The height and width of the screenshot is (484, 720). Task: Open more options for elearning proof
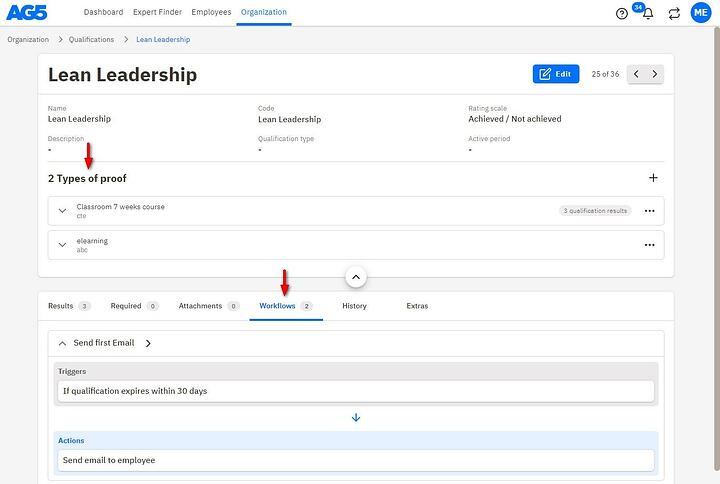click(x=649, y=245)
